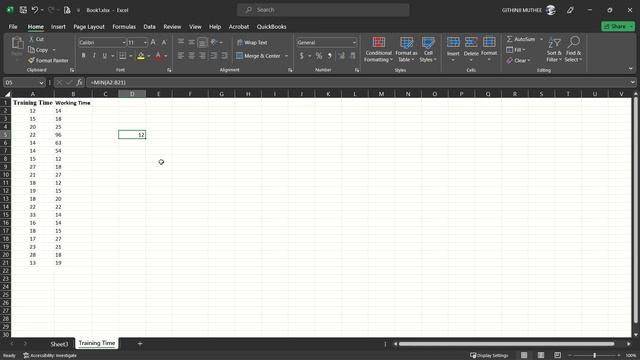Viewport: 640px width, 360px height.
Task: Expand the Name Box dropdown
Action: [41, 83]
